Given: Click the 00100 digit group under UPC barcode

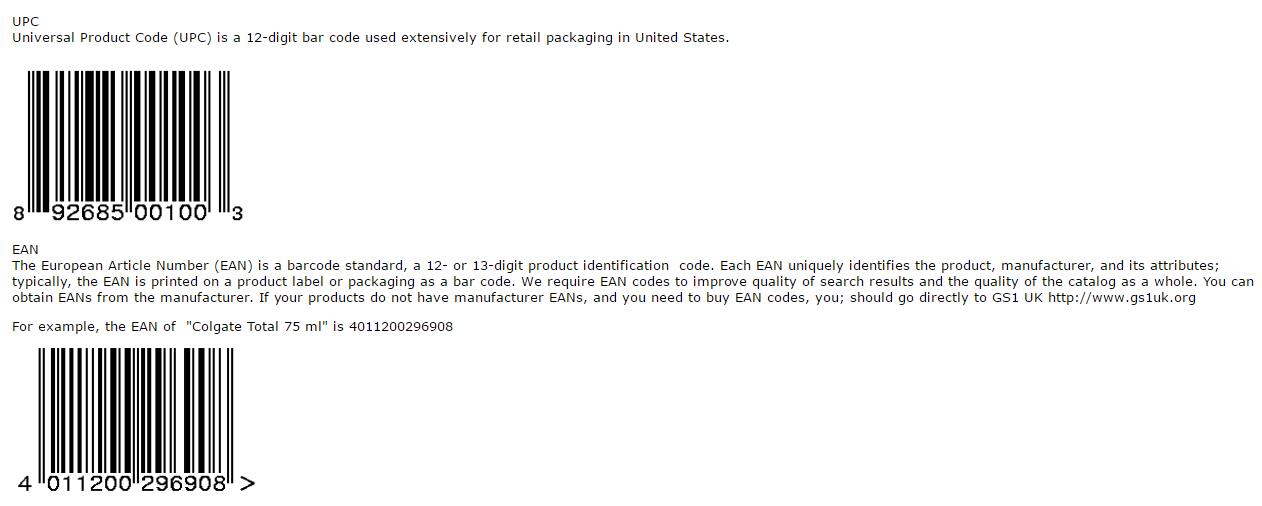Looking at the screenshot, I should pyautogui.click(x=170, y=213).
